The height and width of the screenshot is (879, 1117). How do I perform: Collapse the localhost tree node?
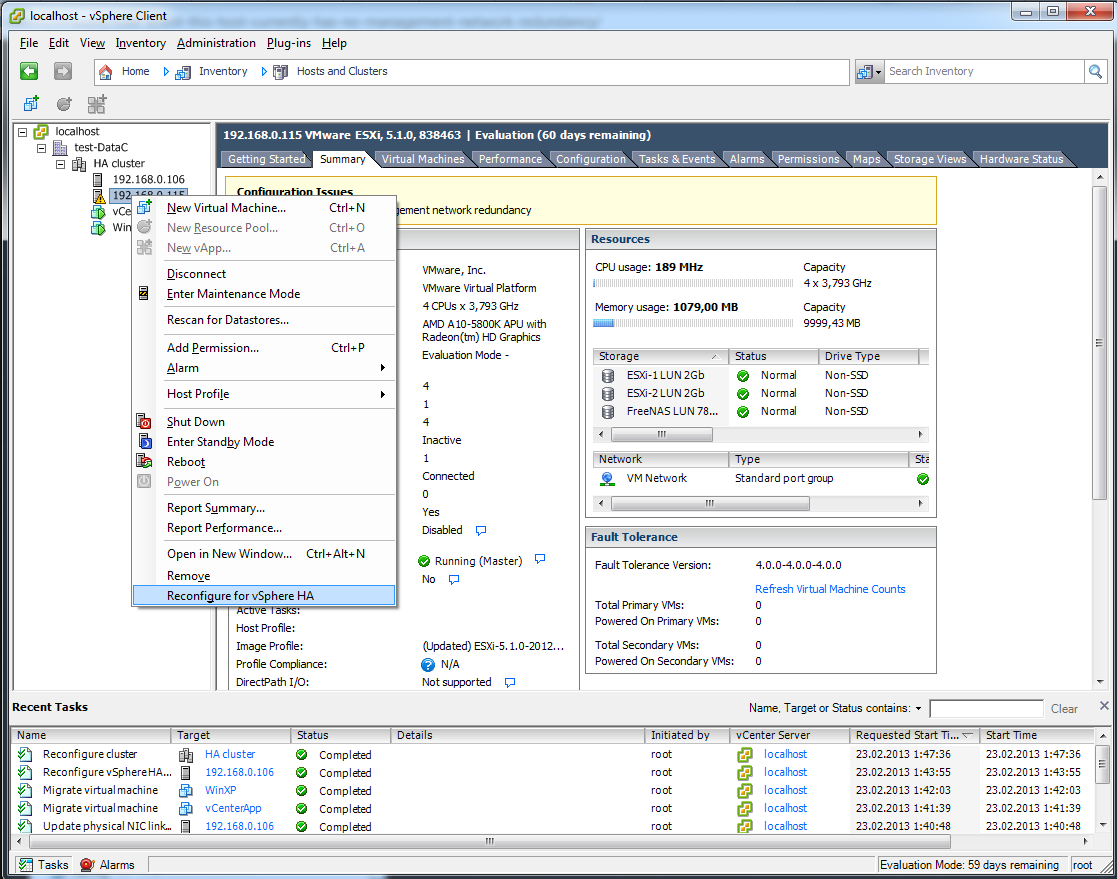[22, 132]
